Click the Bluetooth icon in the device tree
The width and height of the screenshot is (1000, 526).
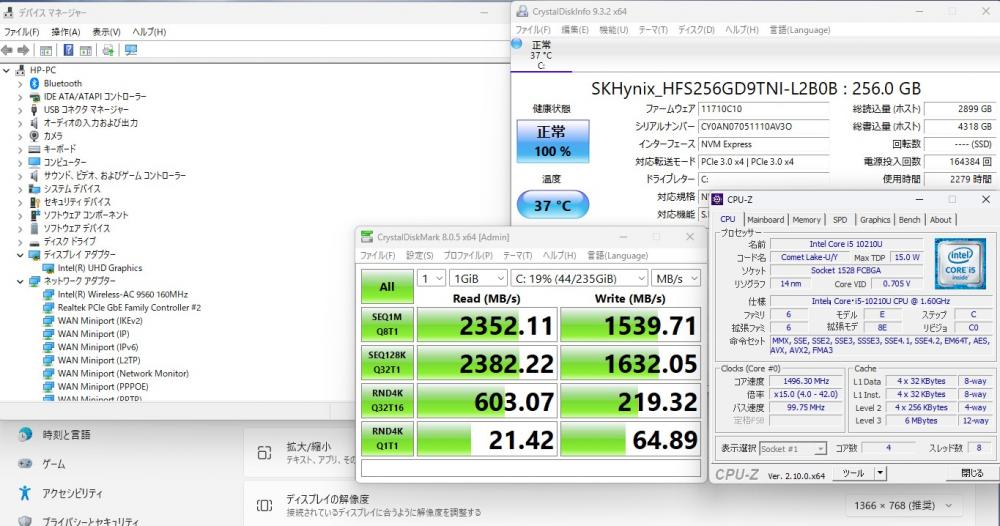(34, 84)
